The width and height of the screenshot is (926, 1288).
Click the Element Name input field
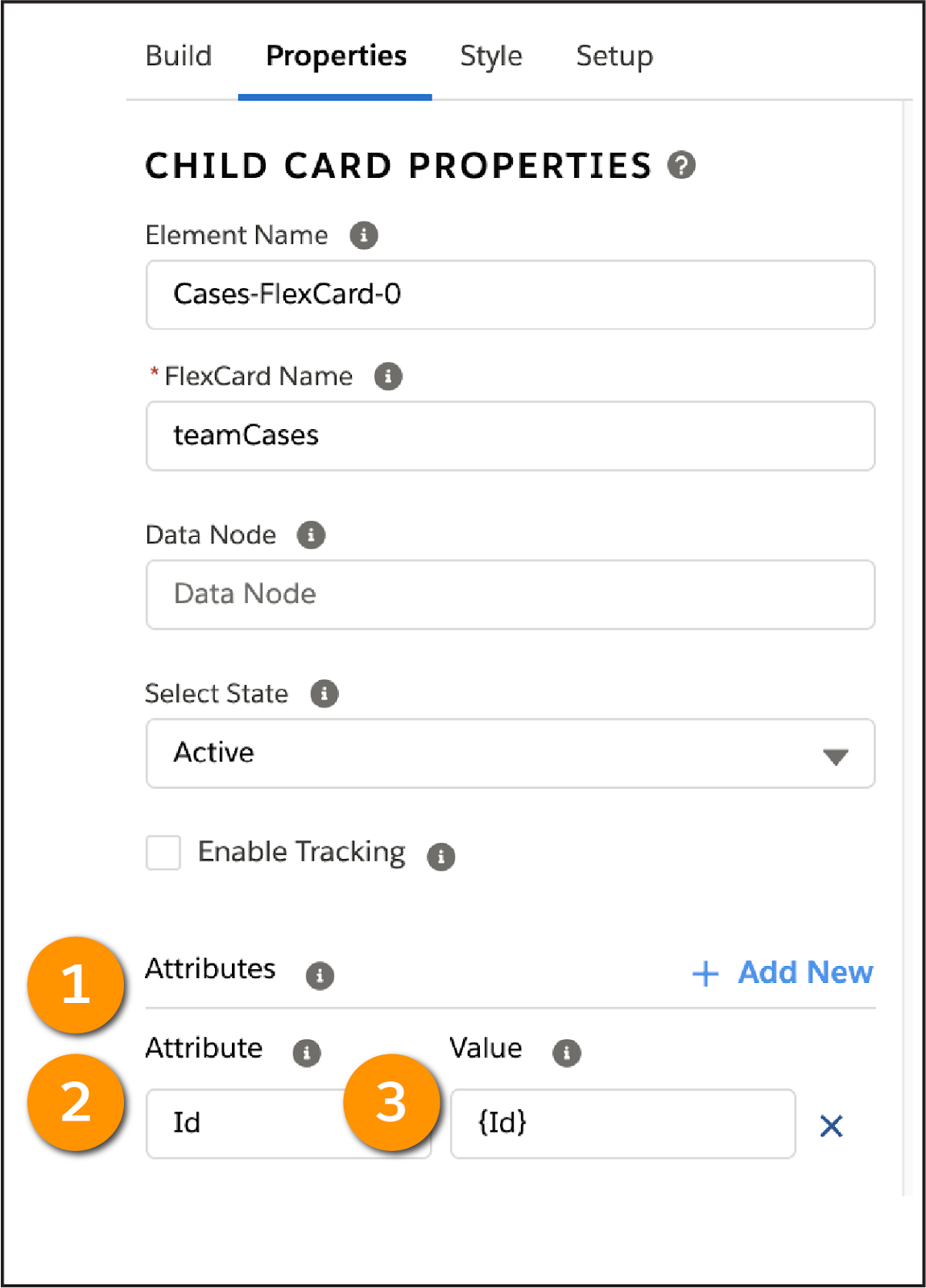click(x=511, y=295)
